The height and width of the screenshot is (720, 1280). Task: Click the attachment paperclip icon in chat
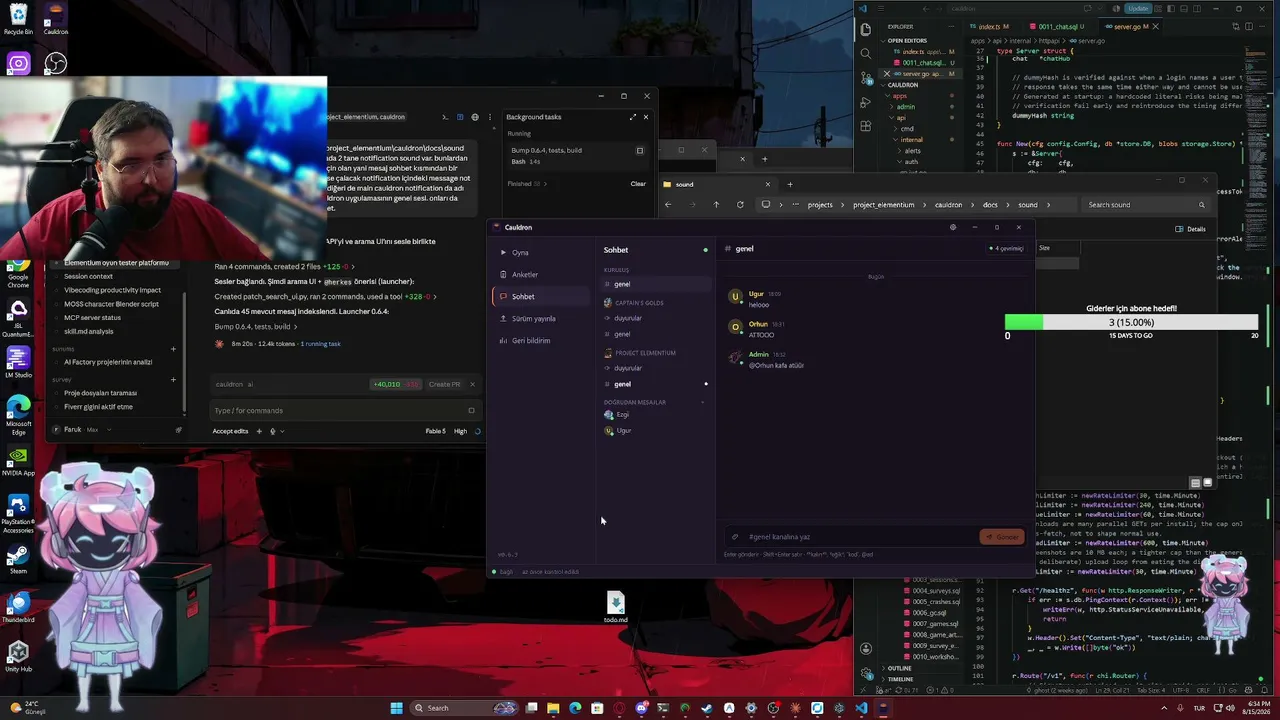pos(735,537)
